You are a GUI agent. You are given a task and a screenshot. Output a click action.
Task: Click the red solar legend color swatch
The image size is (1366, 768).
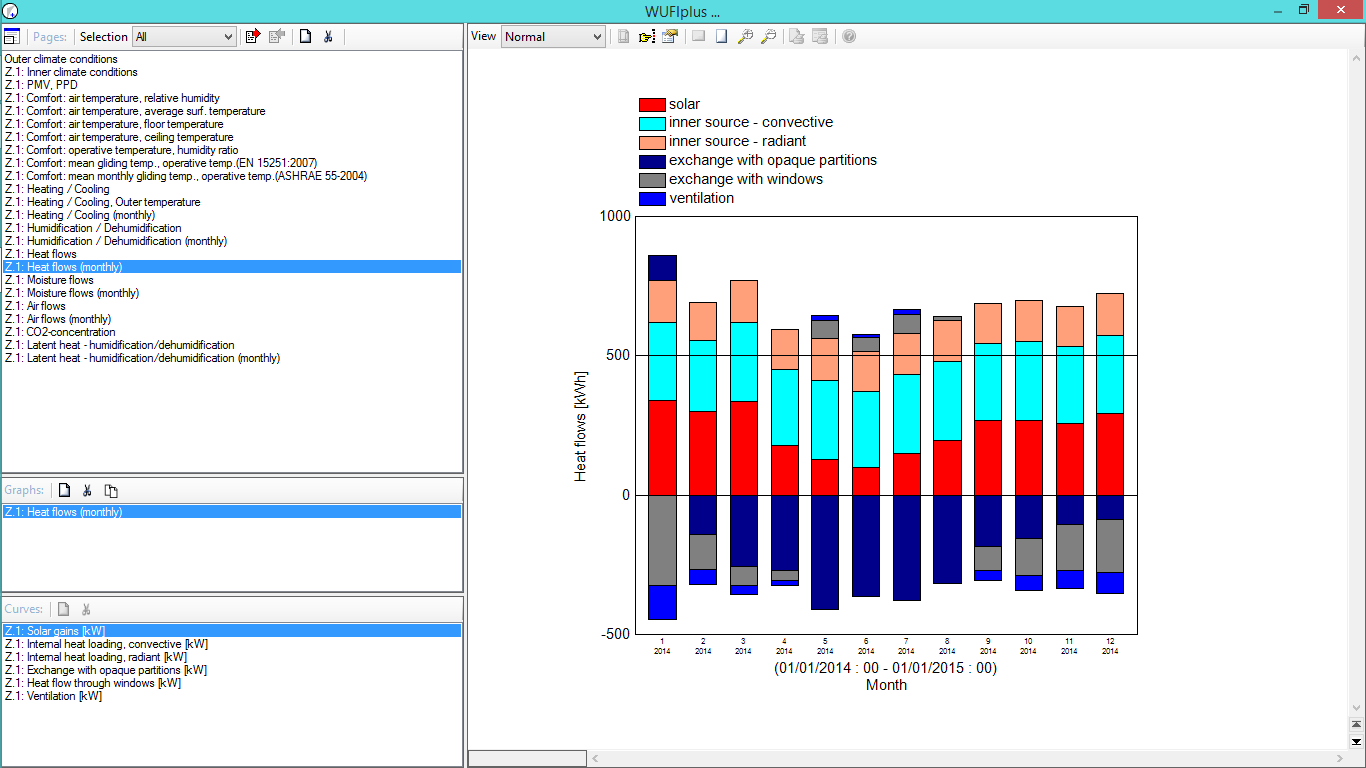click(652, 105)
